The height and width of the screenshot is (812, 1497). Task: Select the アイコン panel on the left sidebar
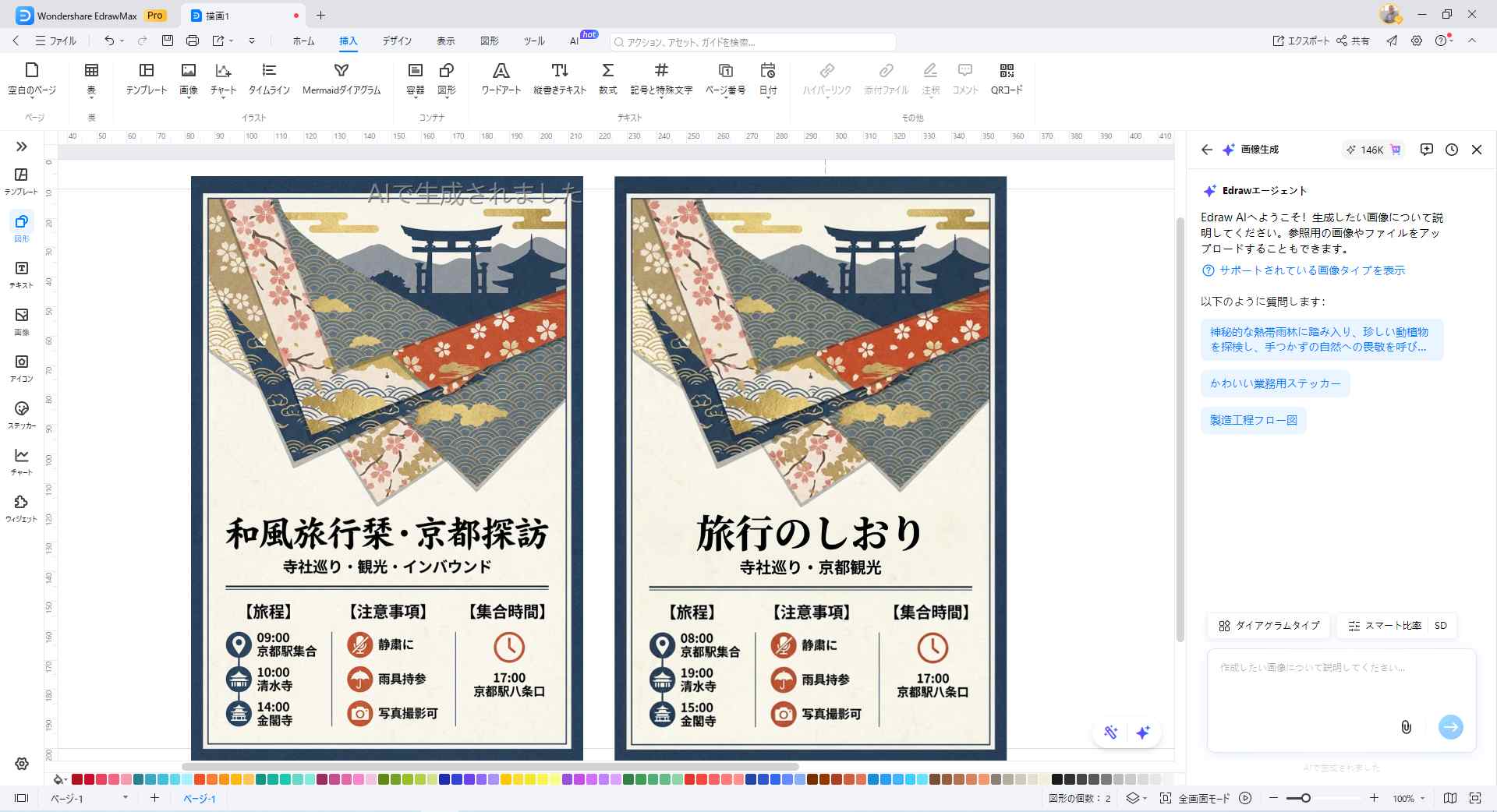click(21, 366)
